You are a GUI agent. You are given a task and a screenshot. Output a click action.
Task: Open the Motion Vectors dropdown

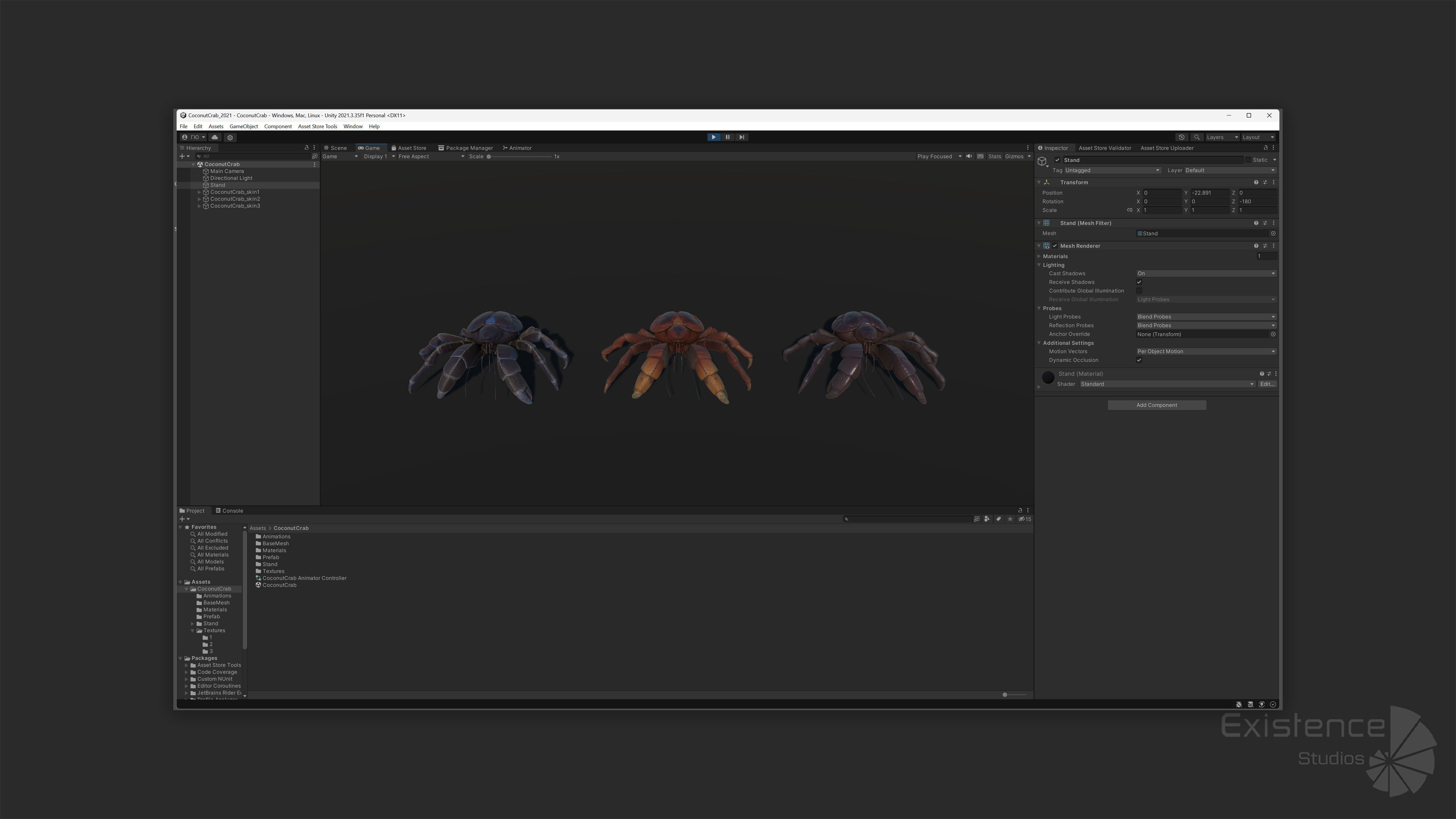1206,351
